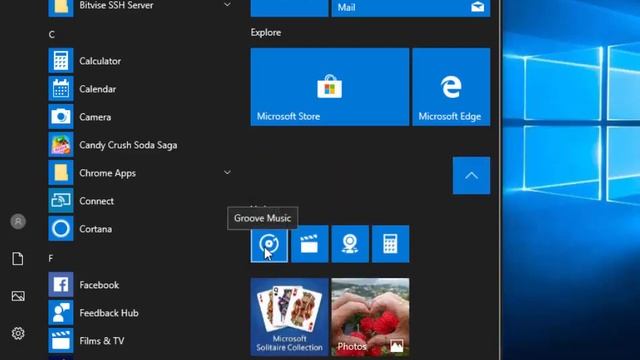Open the Microsoft Store tile
This screenshot has width=640, height=360.
[330, 87]
